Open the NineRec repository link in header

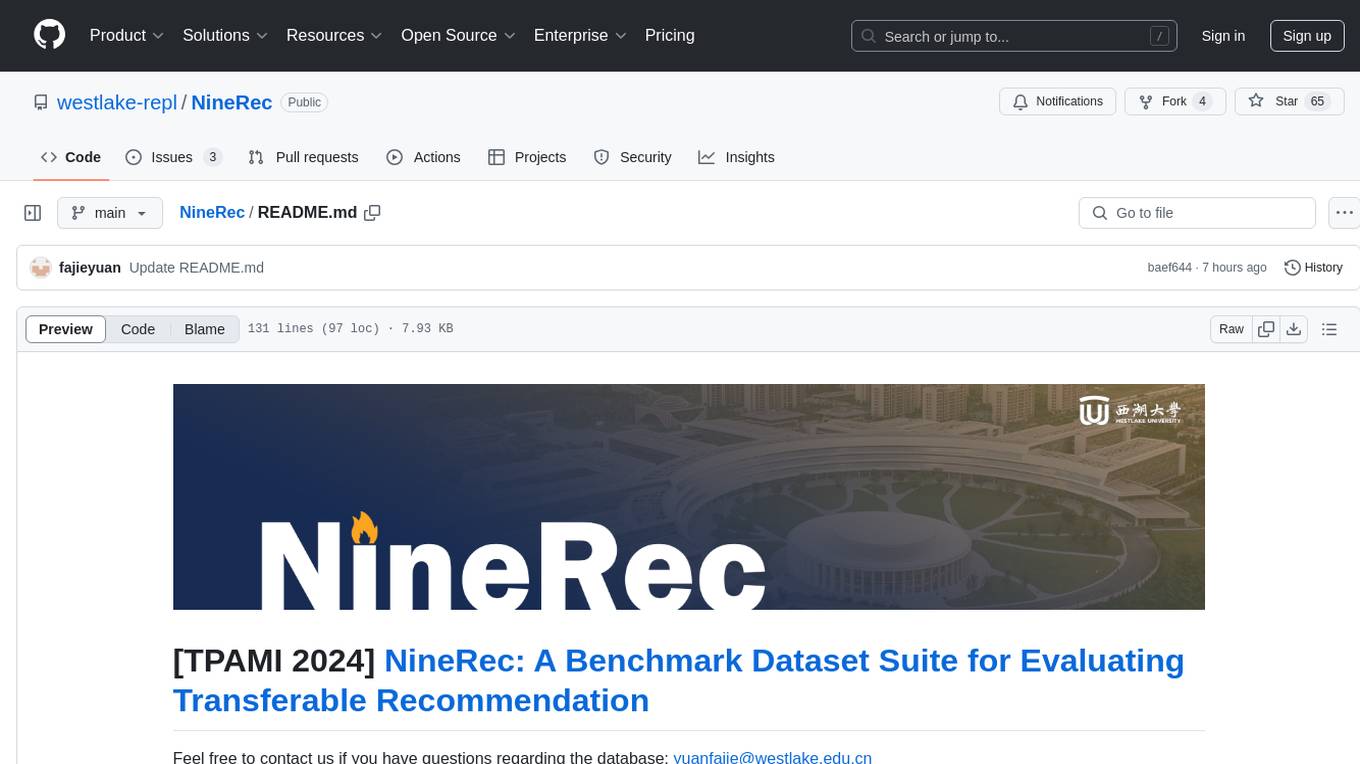coord(231,102)
